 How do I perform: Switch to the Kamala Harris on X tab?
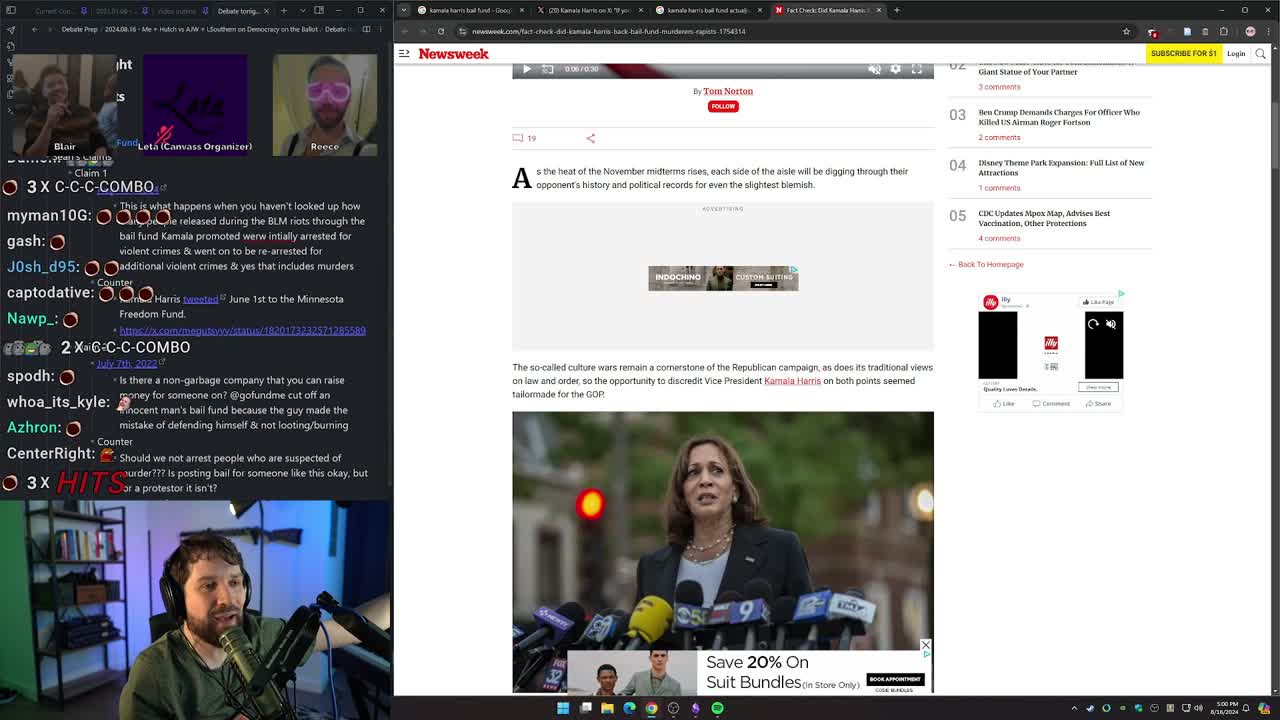coord(590,10)
